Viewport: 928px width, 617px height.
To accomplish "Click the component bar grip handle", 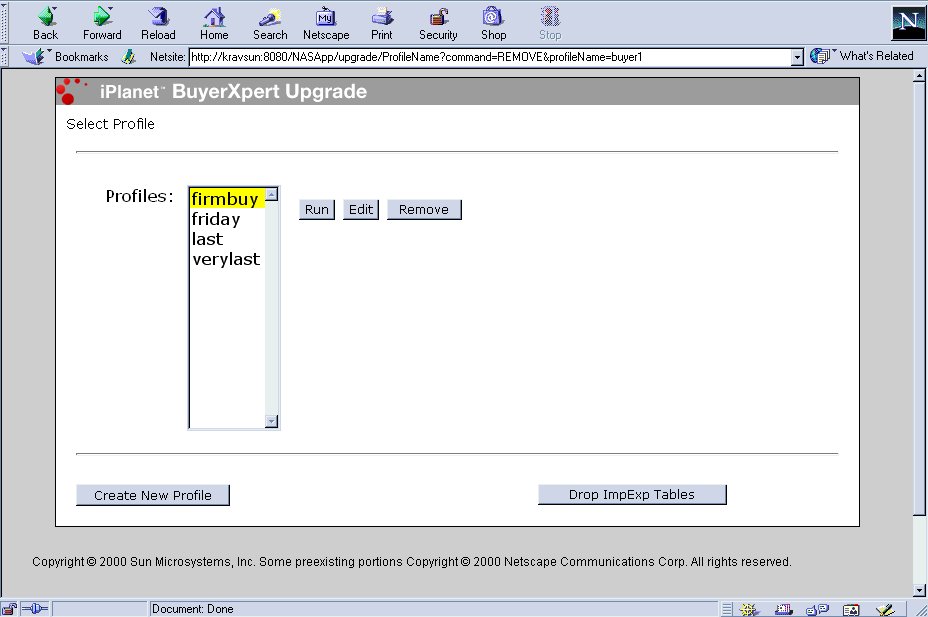I will point(727,609).
